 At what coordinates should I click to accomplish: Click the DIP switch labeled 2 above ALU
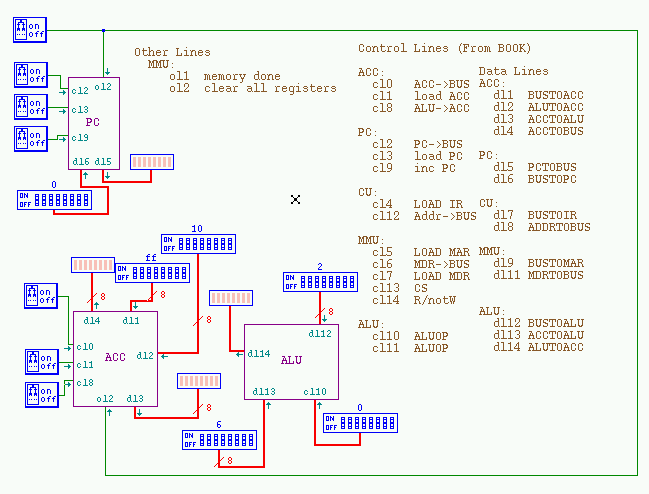tap(320, 282)
